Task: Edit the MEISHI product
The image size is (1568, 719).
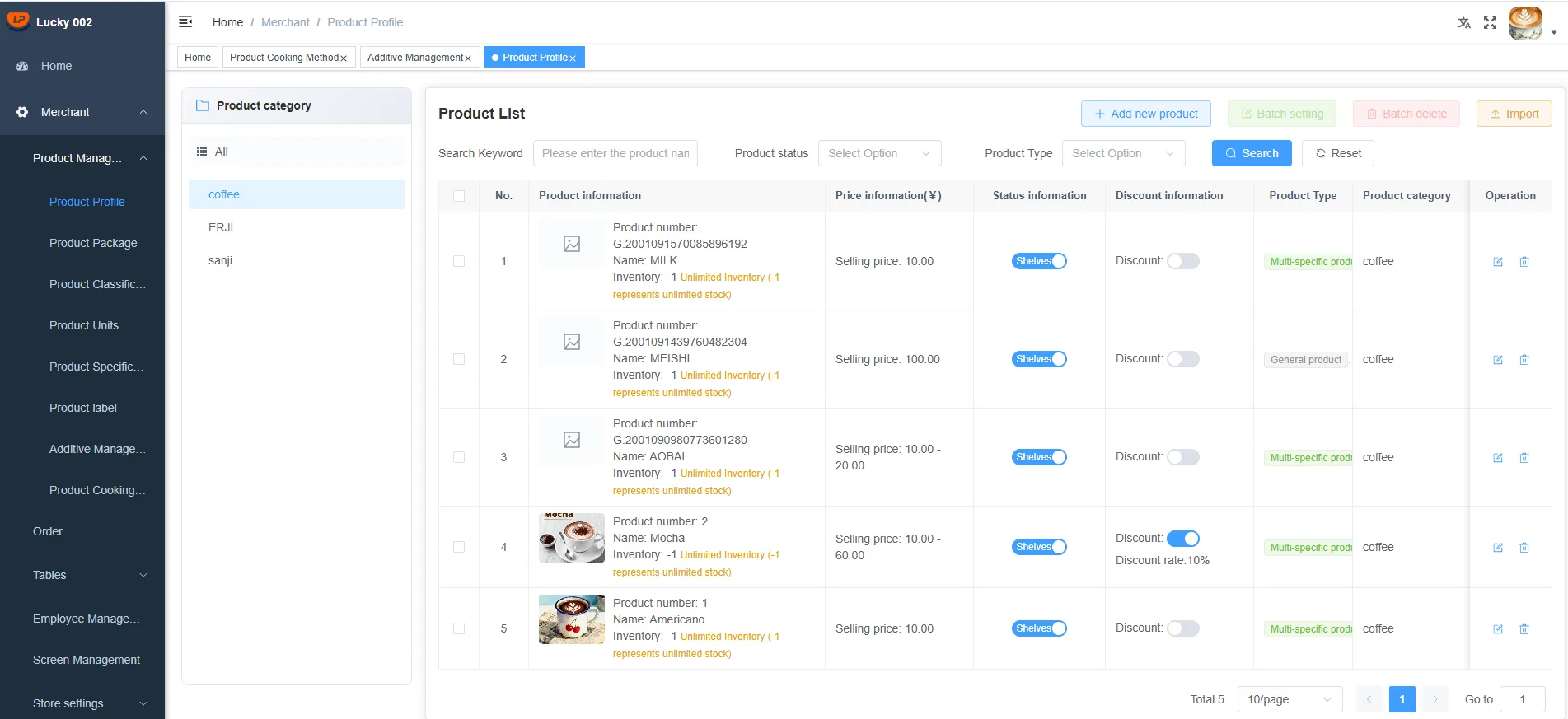Action: 1498,360
